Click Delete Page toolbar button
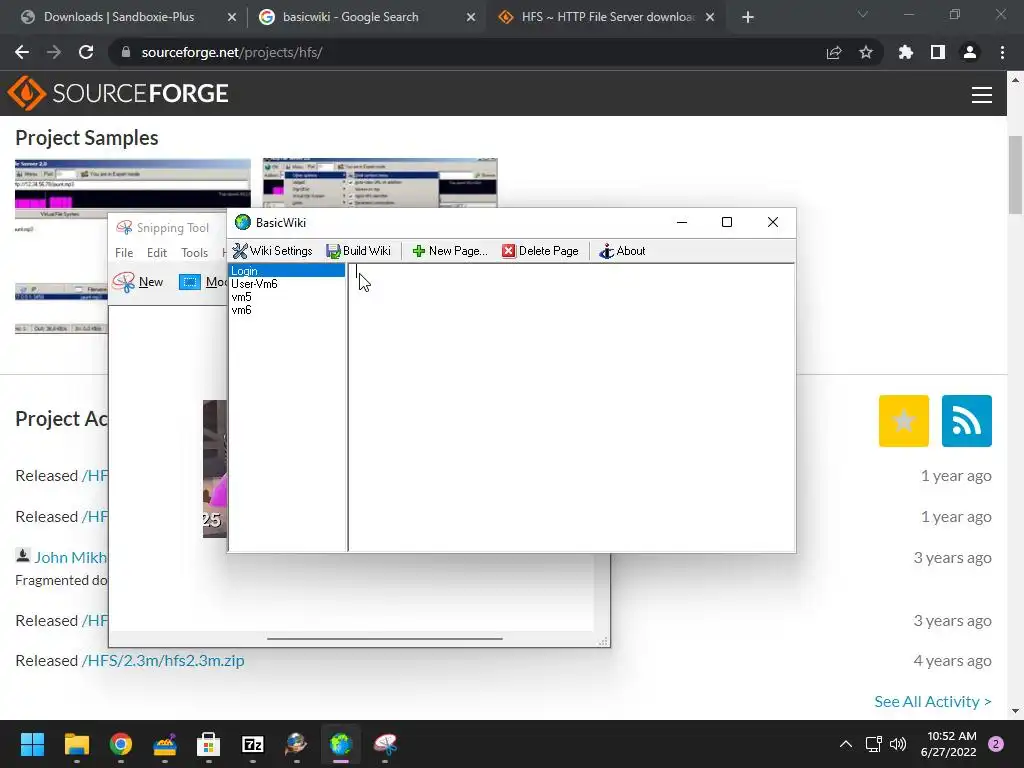 [540, 251]
